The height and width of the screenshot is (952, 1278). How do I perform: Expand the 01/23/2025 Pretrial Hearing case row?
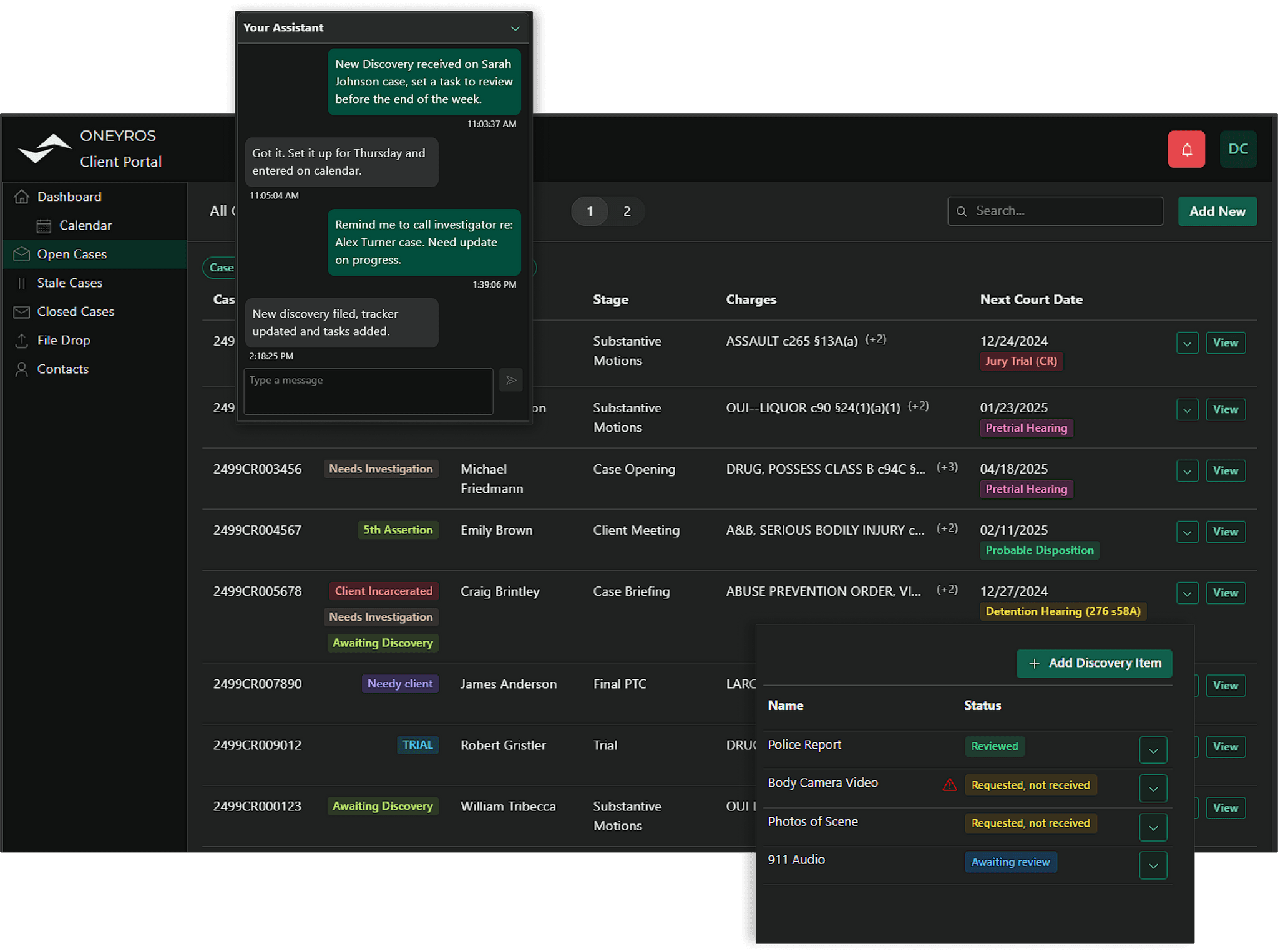[1187, 410]
